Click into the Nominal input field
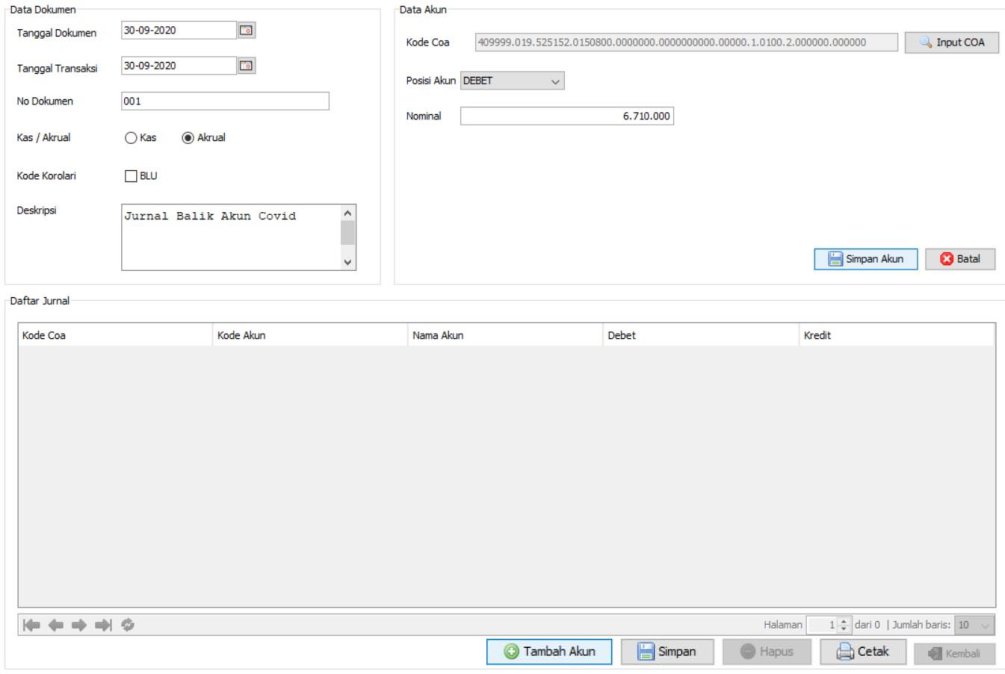The height and width of the screenshot is (674, 1005). pyautogui.click(x=567, y=117)
